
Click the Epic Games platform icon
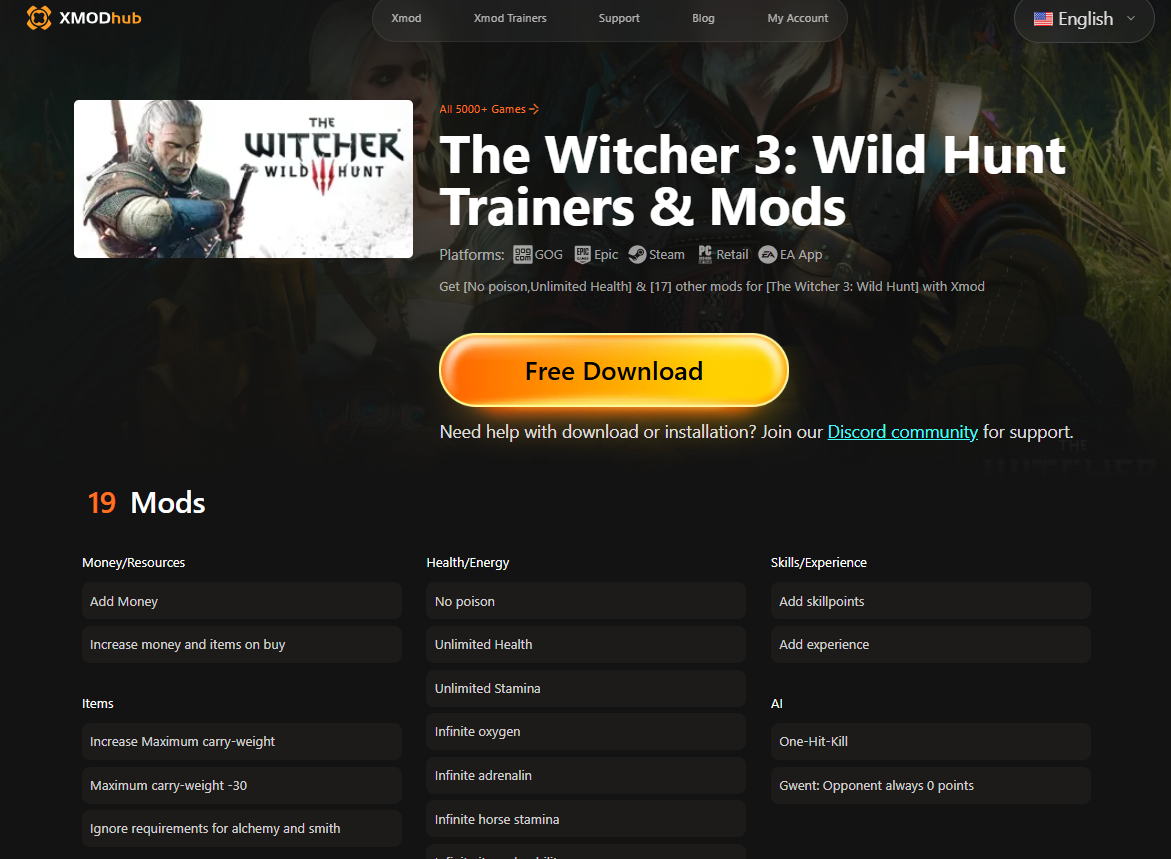[583, 255]
